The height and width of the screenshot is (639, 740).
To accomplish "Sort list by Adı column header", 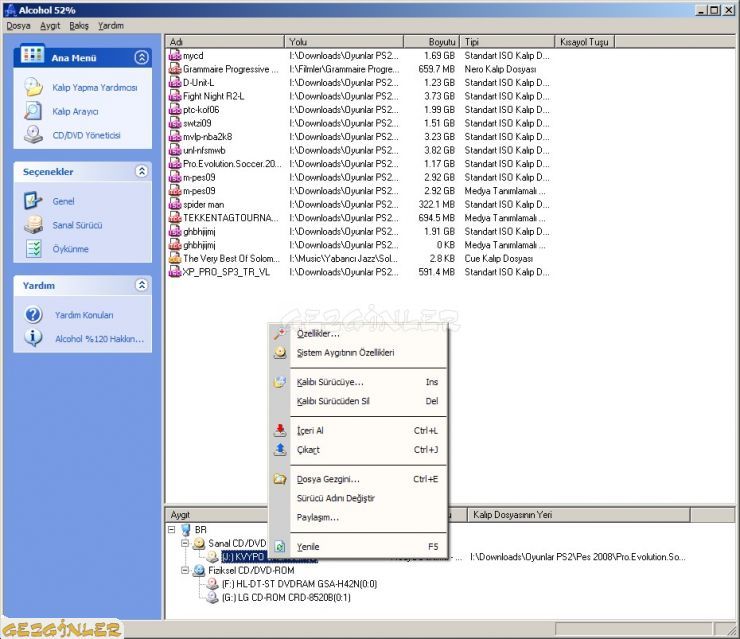I will tap(226, 42).
